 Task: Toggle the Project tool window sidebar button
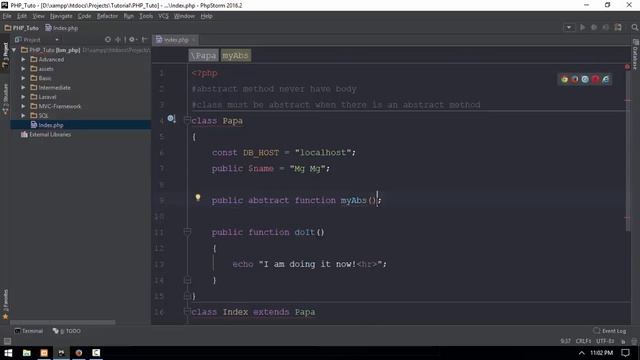pyautogui.click(x=5, y=55)
